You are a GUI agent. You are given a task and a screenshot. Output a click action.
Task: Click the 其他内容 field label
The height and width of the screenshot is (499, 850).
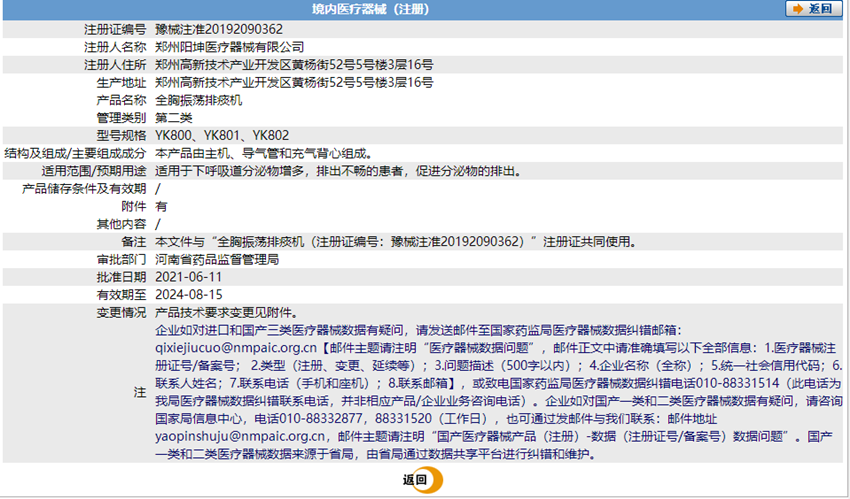pyautogui.click(x=121, y=224)
